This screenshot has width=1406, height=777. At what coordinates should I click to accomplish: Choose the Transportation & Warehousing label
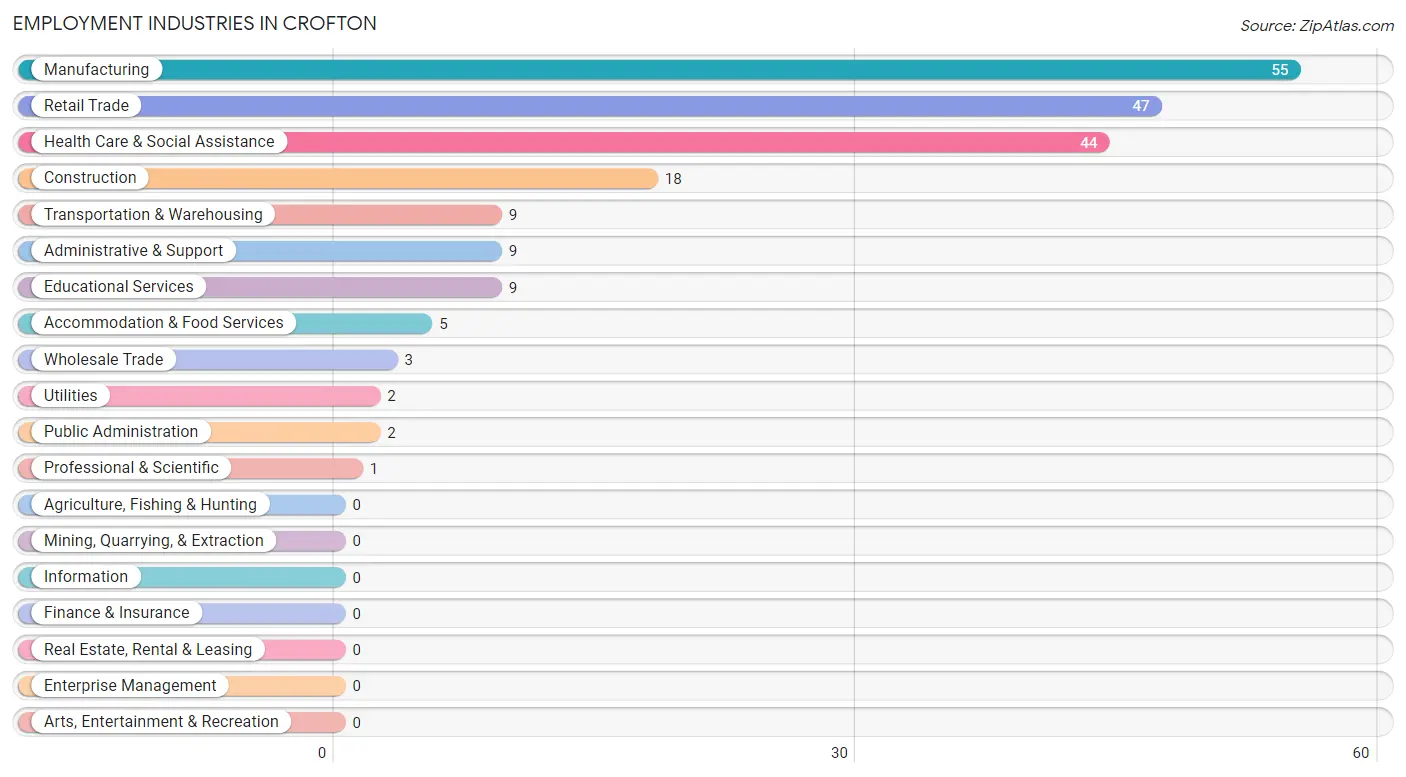153,214
